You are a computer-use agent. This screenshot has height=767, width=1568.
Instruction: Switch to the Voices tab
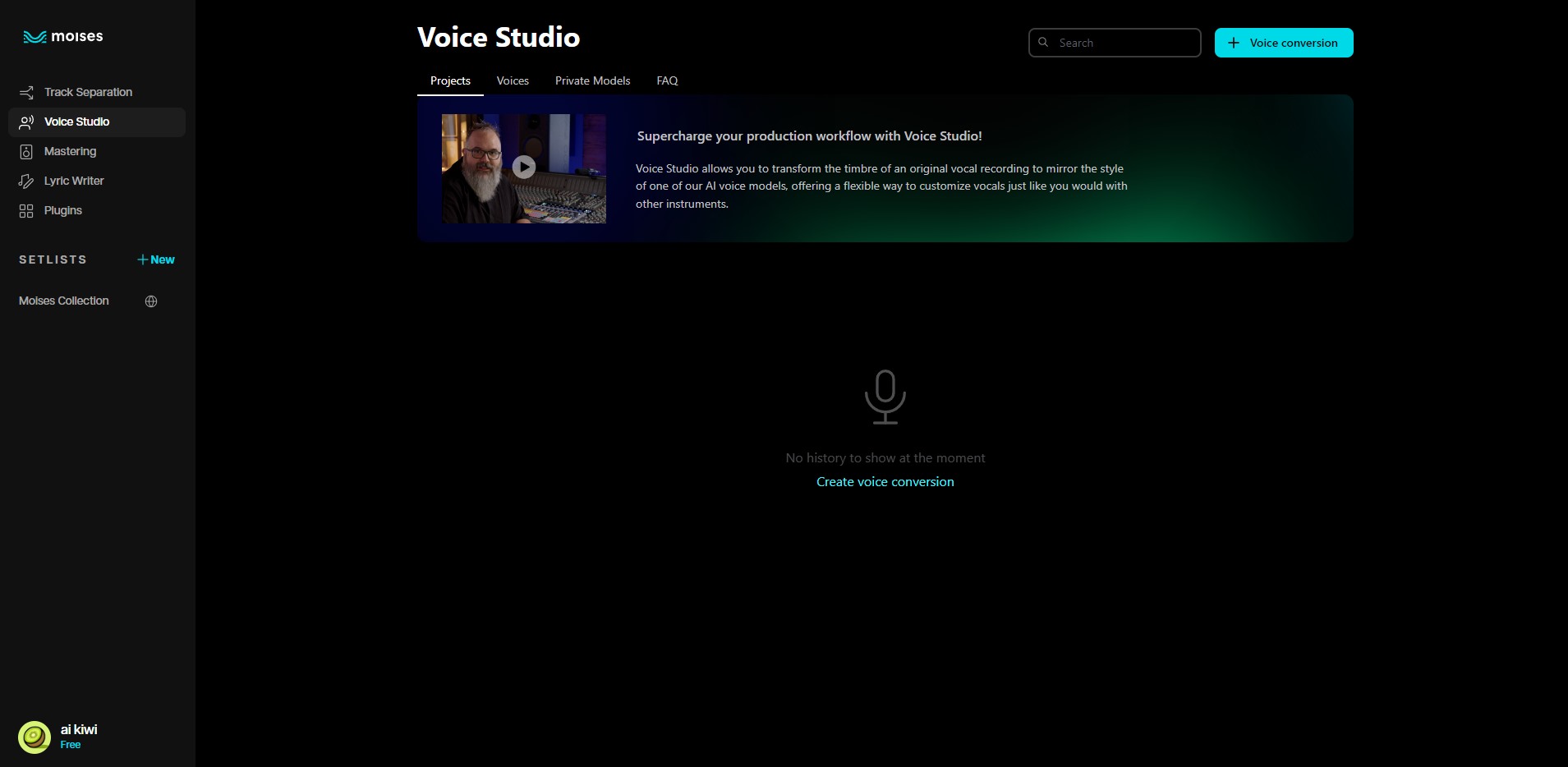513,80
